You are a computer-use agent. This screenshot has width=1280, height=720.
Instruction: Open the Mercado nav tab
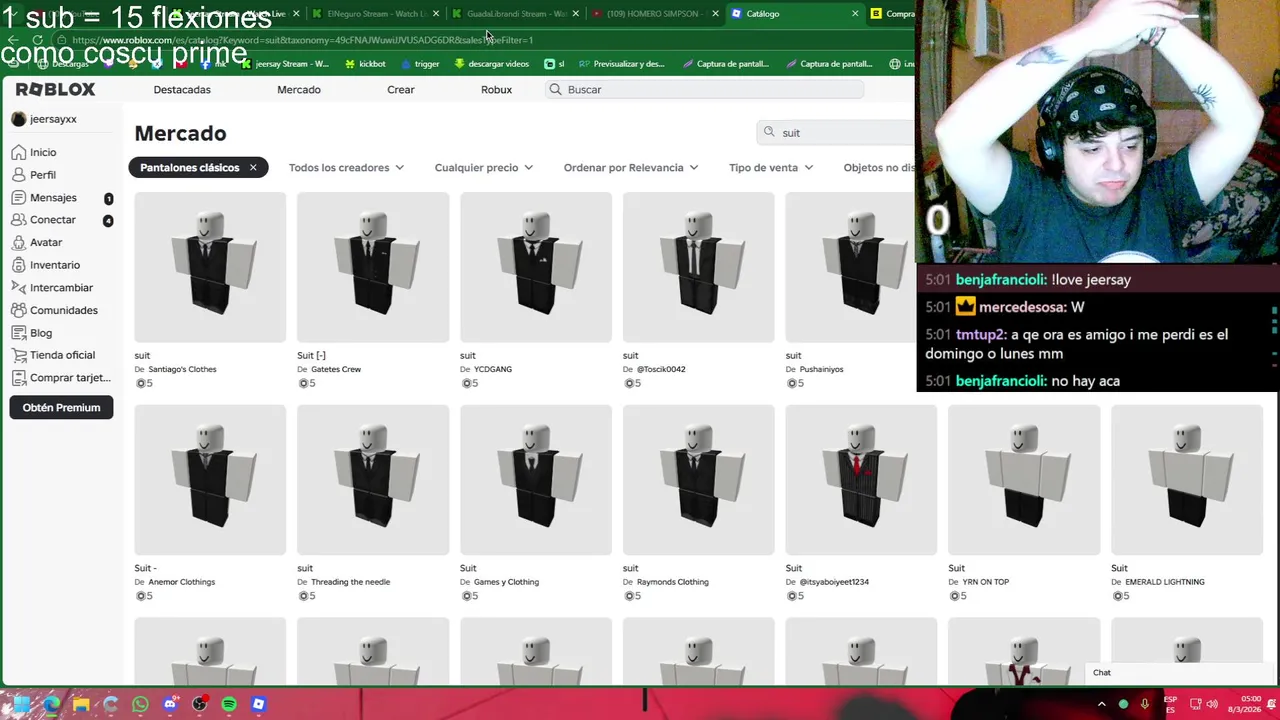299,89
